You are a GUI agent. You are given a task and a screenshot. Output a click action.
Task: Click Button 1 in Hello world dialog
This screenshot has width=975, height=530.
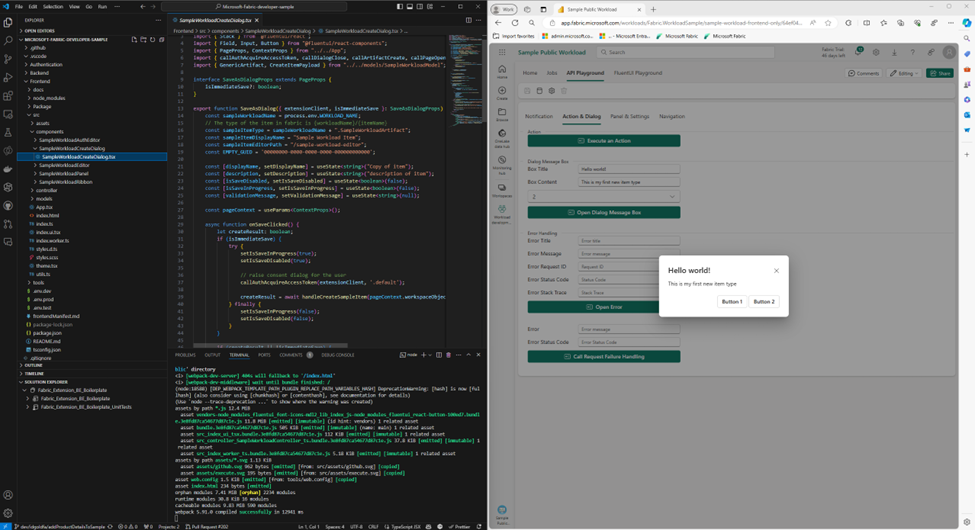(732, 302)
